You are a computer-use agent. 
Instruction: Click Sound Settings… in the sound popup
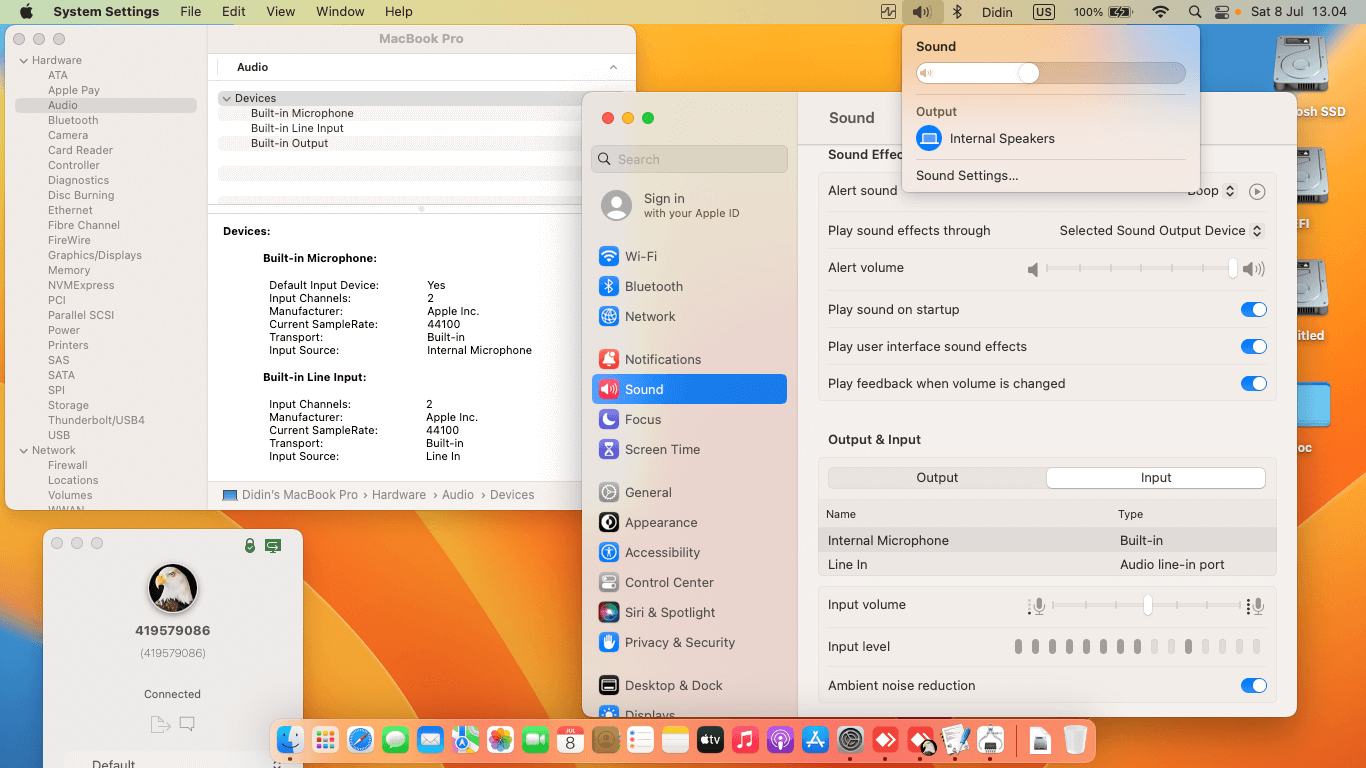(967, 176)
